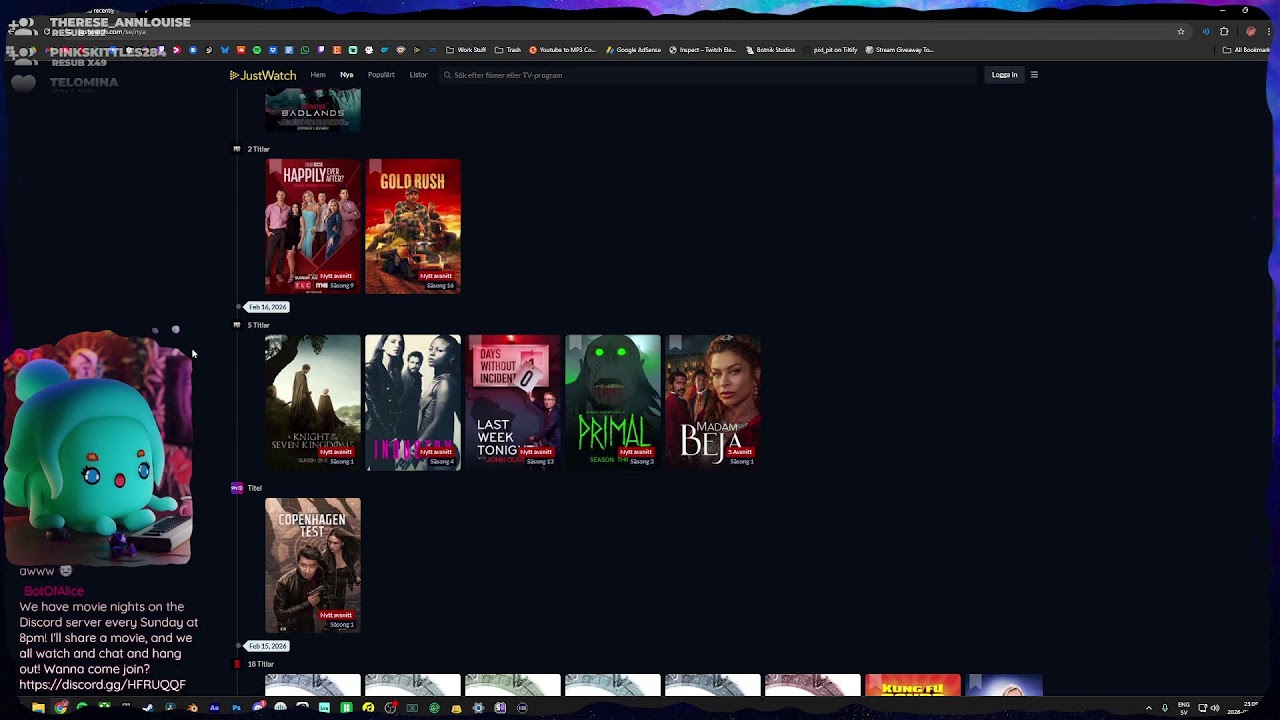This screenshot has width=1280, height=720.
Task: Open the browser extensions puzzle icon
Action: (x=1224, y=32)
